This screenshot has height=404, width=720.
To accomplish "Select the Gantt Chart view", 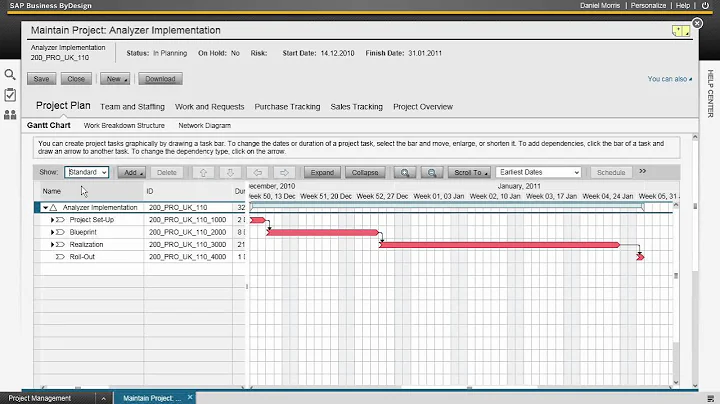I will pos(49,125).
